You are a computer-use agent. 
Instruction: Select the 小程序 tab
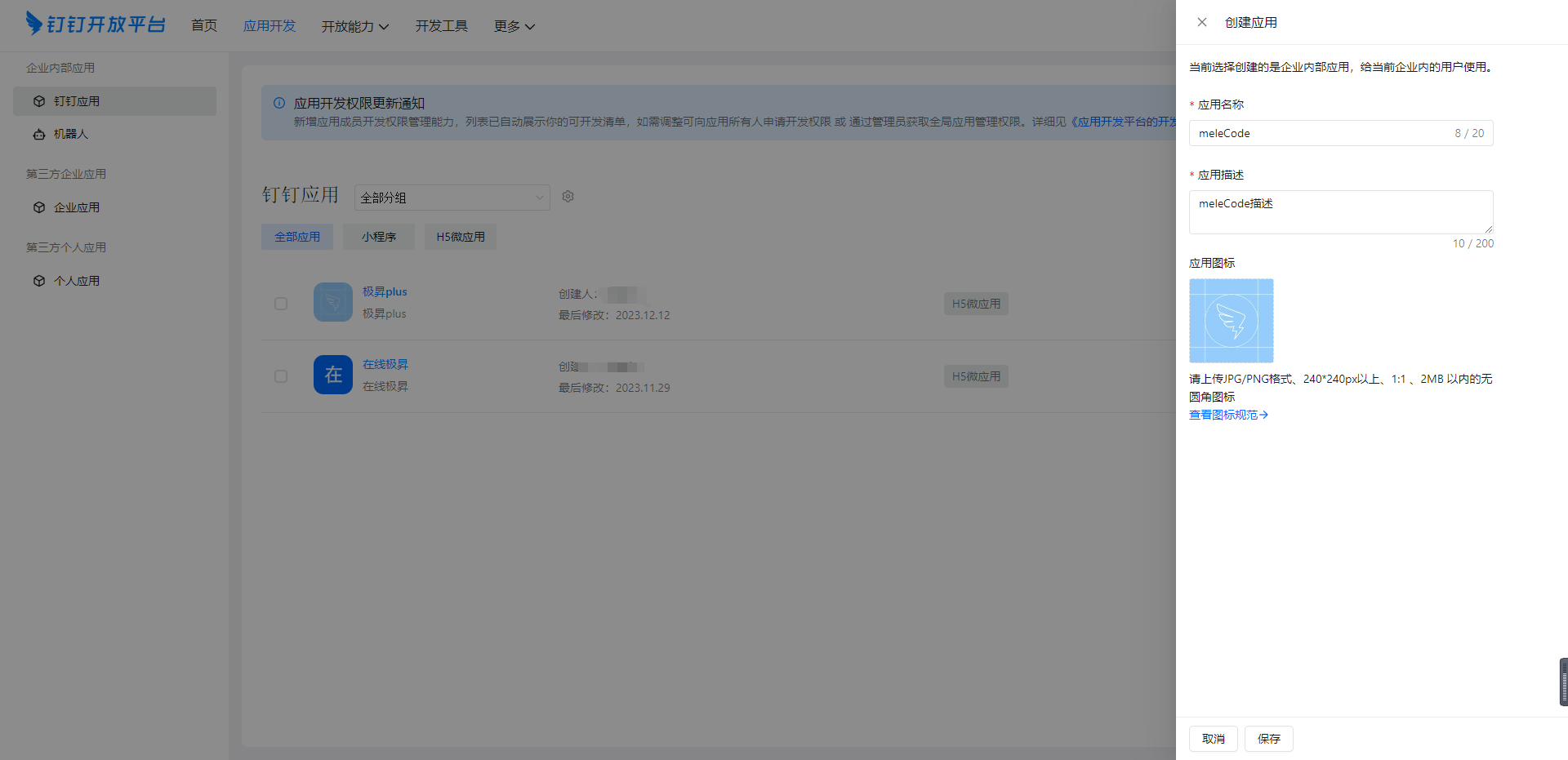tap(379, 237)
